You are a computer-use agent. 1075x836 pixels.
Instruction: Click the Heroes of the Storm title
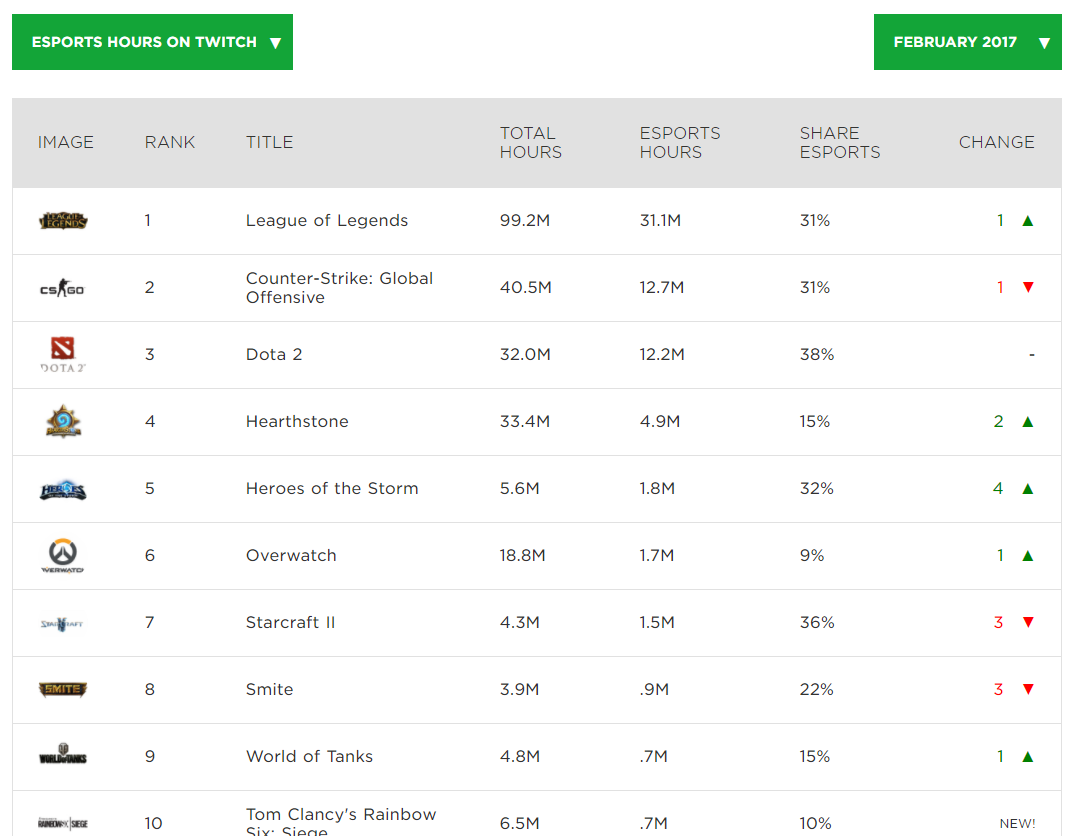332,489
